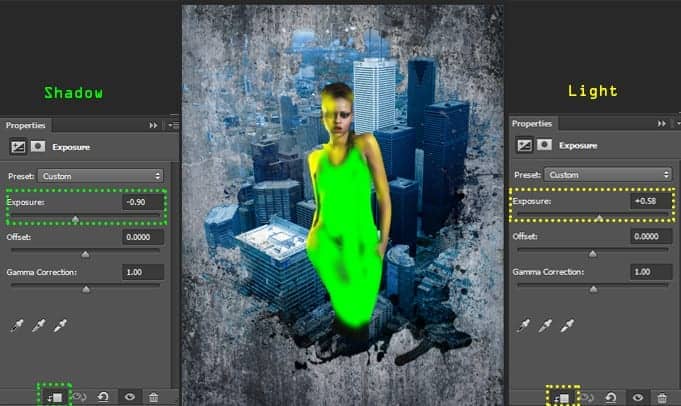Viewport: 681px width, 406px height.
Task: Open panel menu of Shadow Properties panel
Action: (x=173, y=125)
